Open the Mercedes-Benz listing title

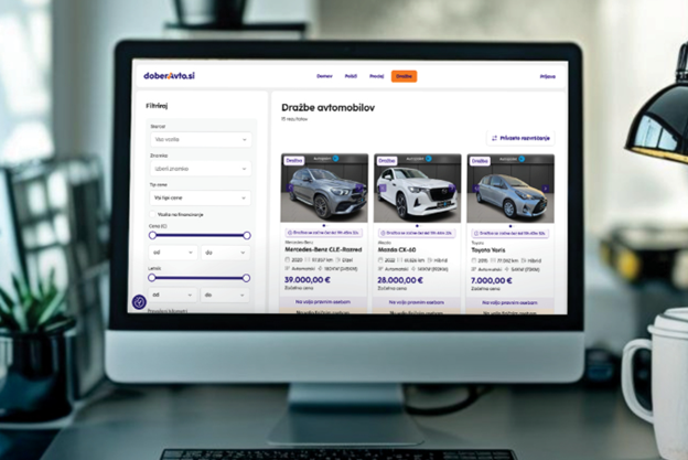coord(323,249)
